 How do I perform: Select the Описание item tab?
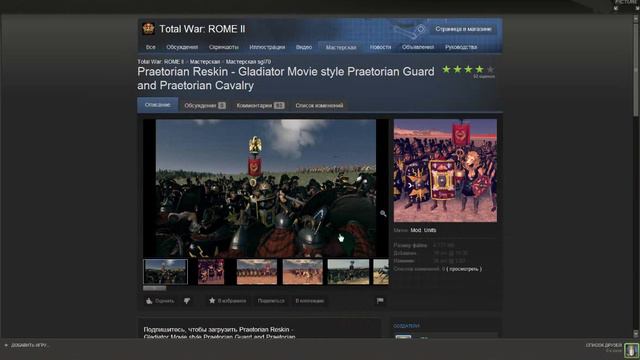point(158,105)
